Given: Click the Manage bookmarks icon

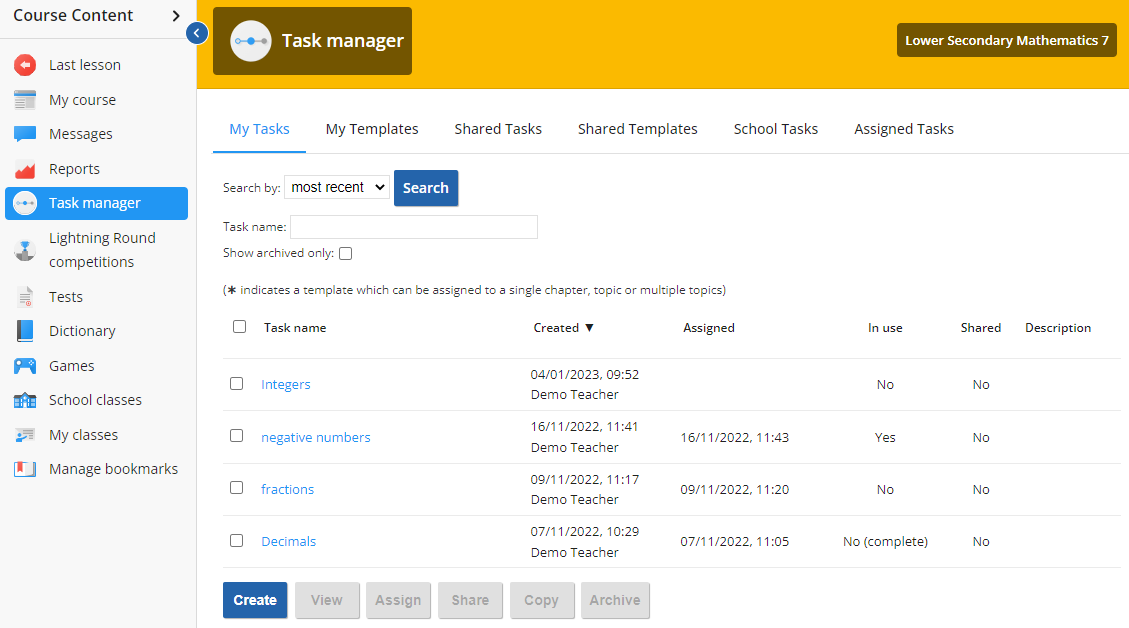Looking at the screenshot, I should [24, 469].
